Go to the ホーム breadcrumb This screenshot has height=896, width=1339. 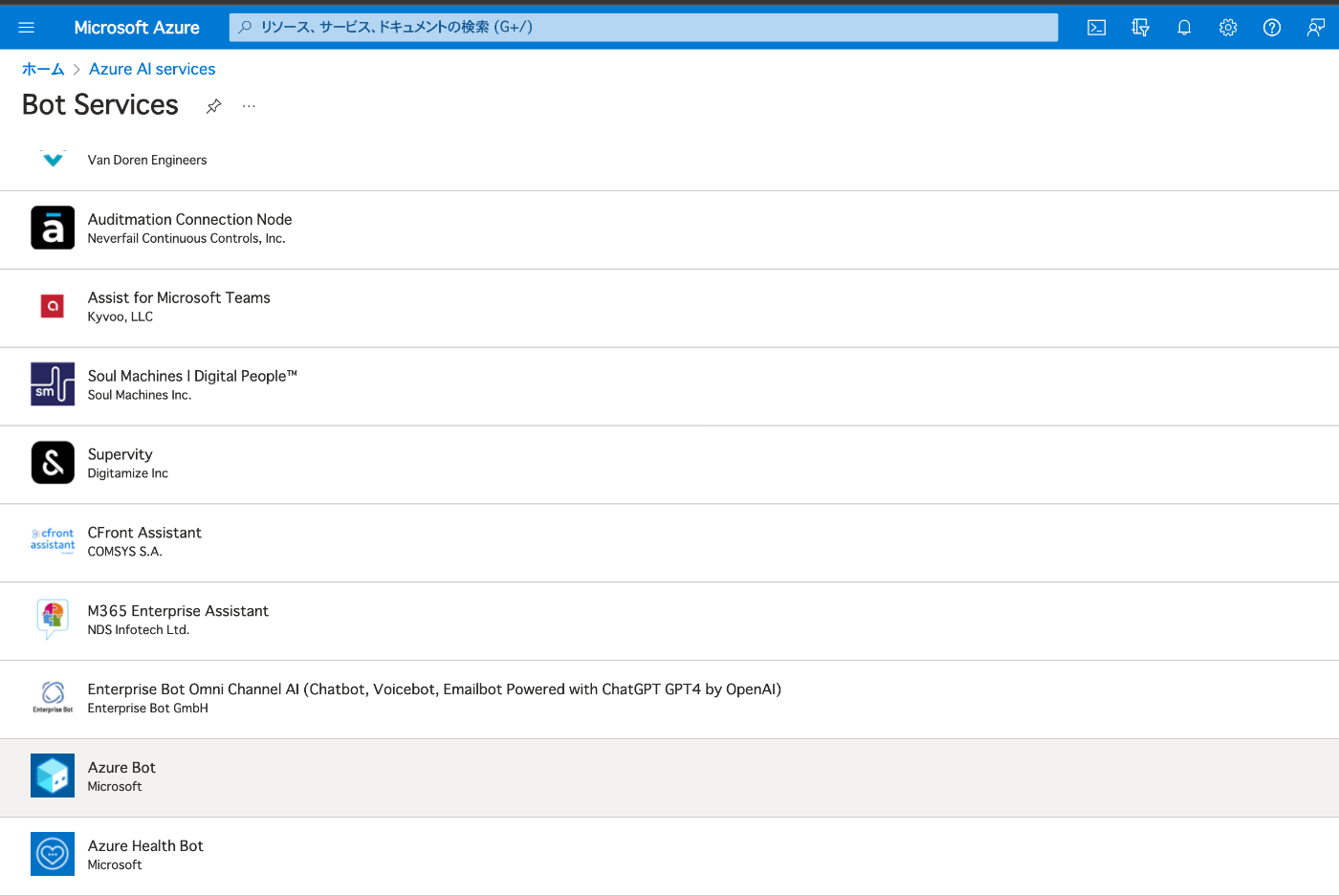pyautogui.click(x=43, y=69)
